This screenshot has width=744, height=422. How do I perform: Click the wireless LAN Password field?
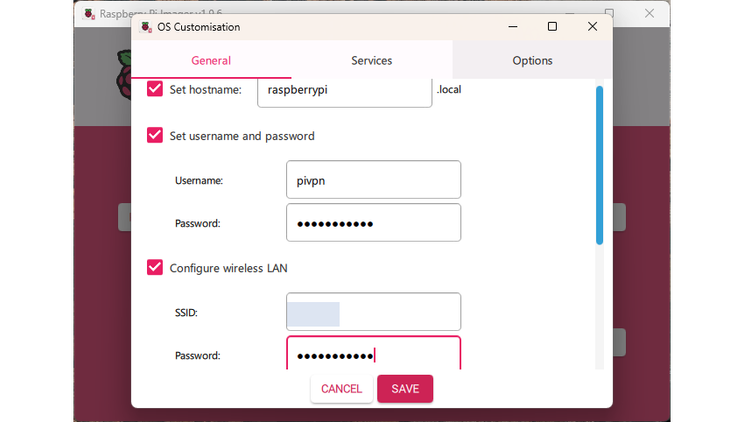click(373, 353)
